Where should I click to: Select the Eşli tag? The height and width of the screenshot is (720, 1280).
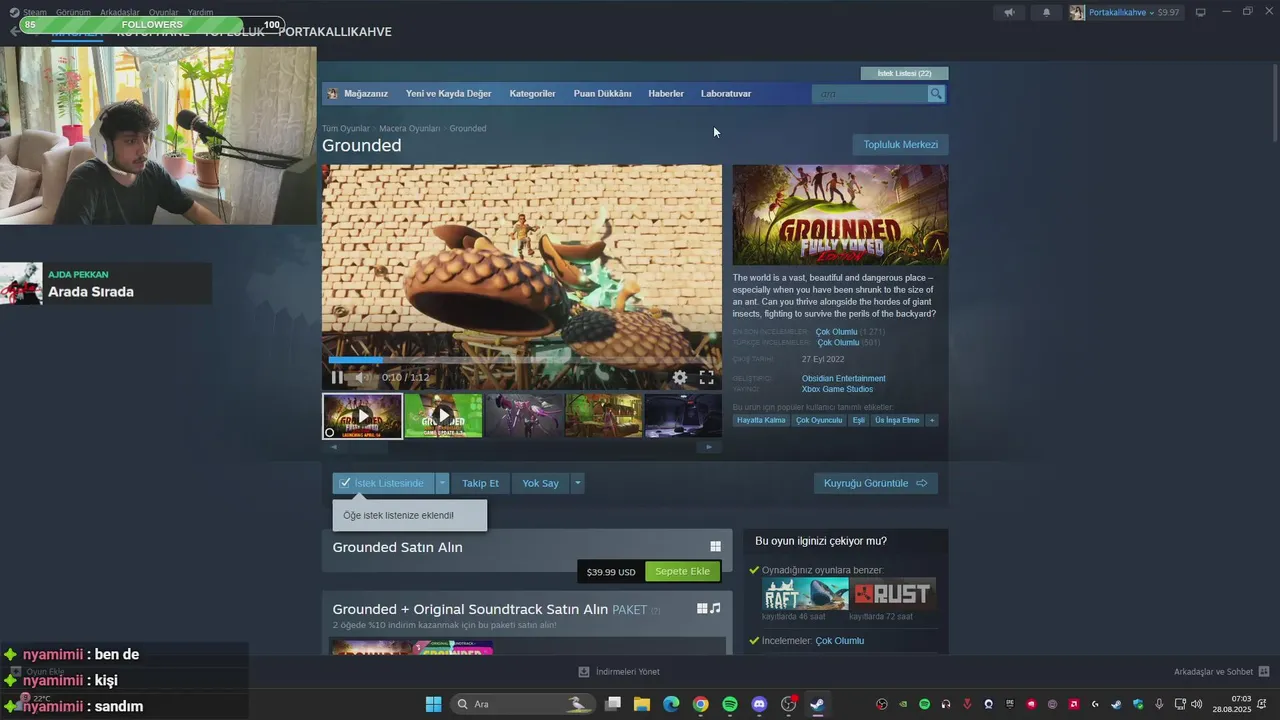point(858,421)
